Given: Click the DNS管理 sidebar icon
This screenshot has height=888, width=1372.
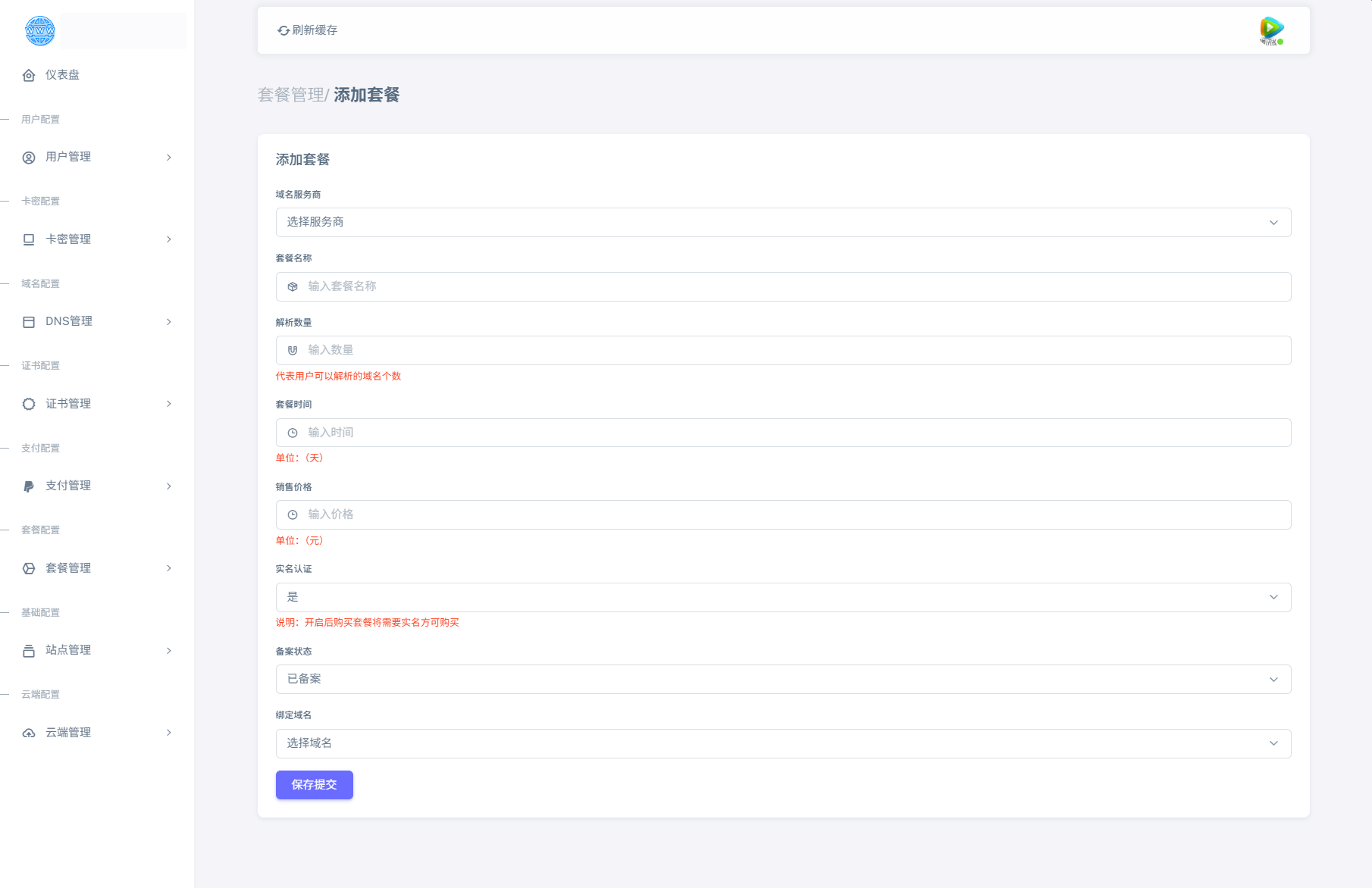Looking at the screenshot, I should [29, 321].
